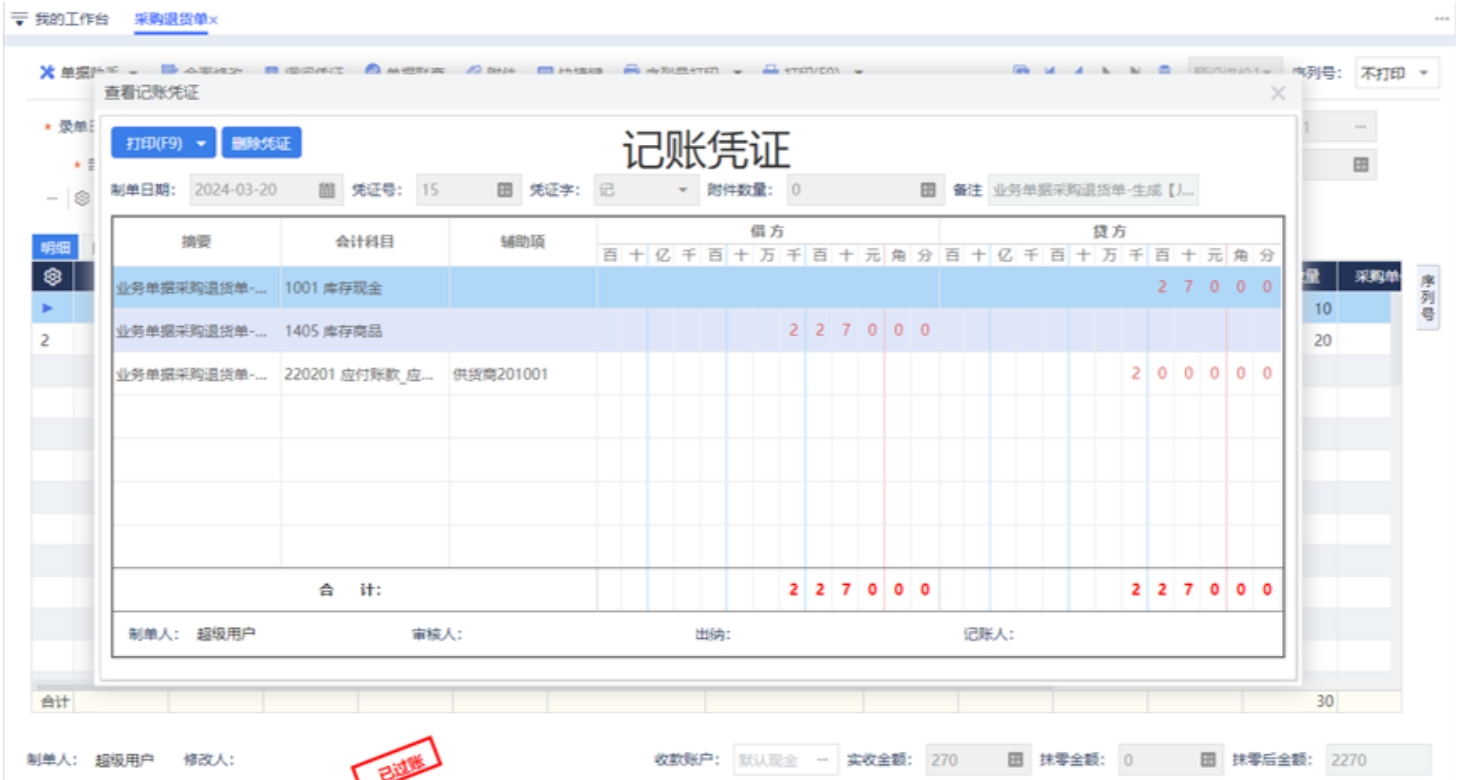
Task: Select the 1405 库存商品 account cell
Action: 365,331
